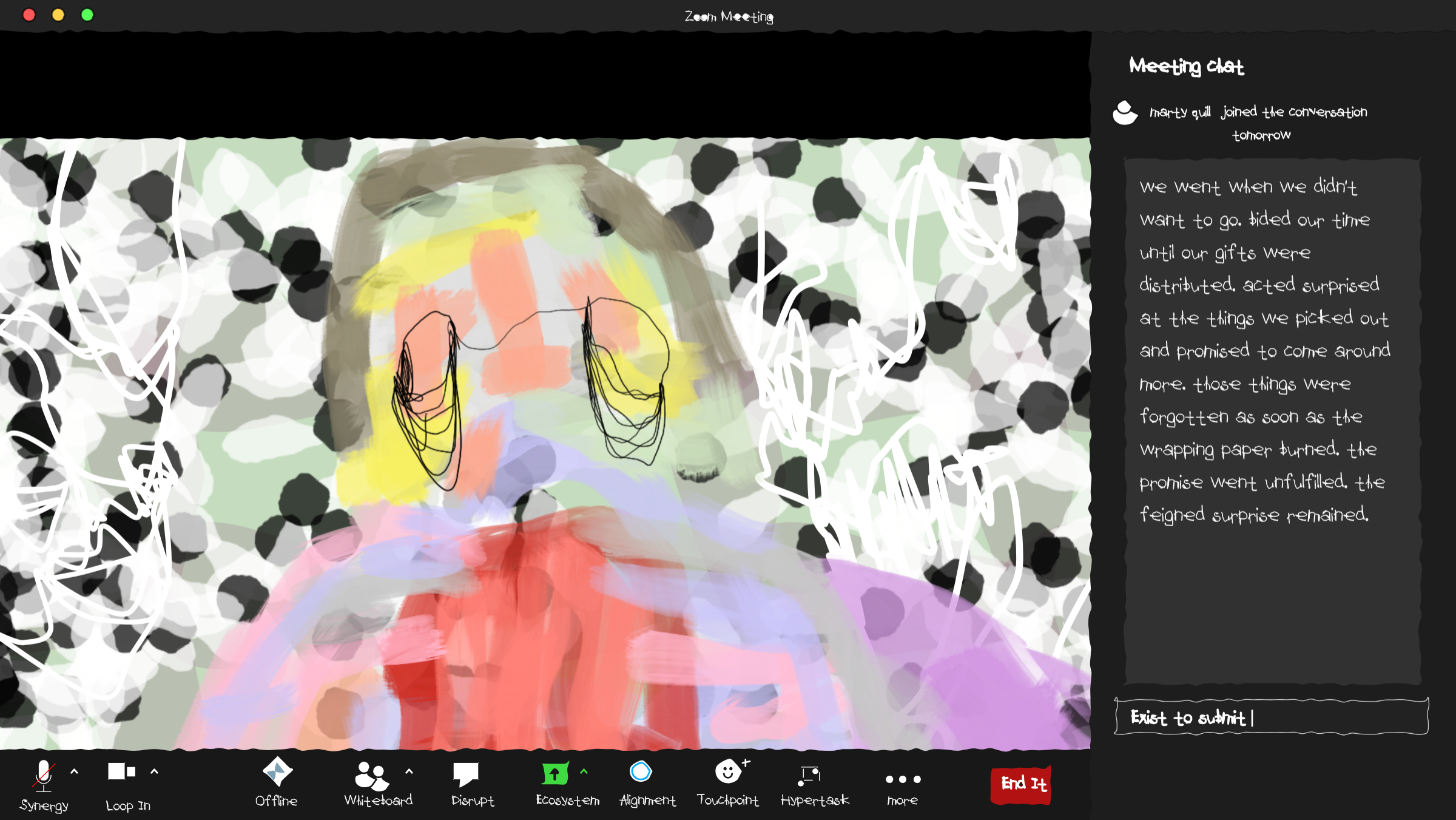Expand arrow next to Synergy microphone
1456x820 pixels.
pos(74,771)
